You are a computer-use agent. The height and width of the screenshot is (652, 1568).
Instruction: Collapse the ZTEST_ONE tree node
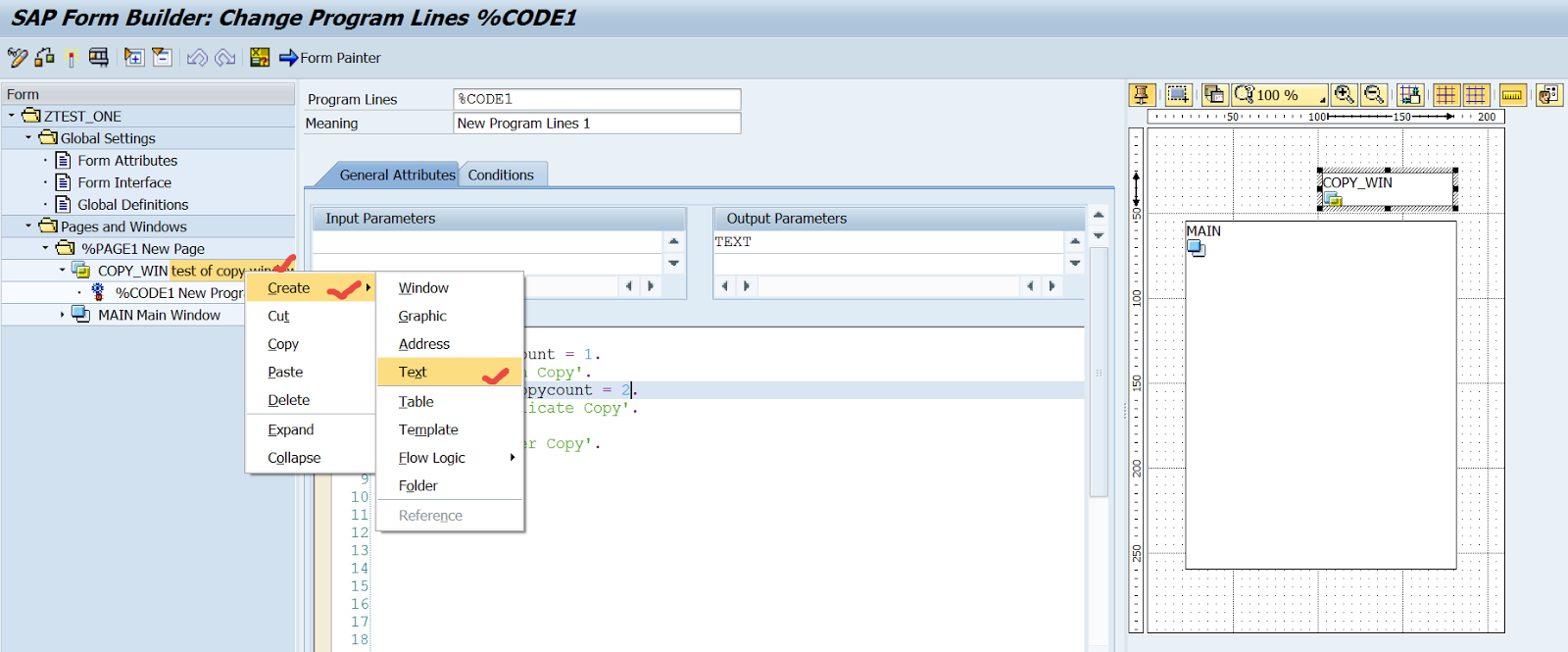point(12,116)
